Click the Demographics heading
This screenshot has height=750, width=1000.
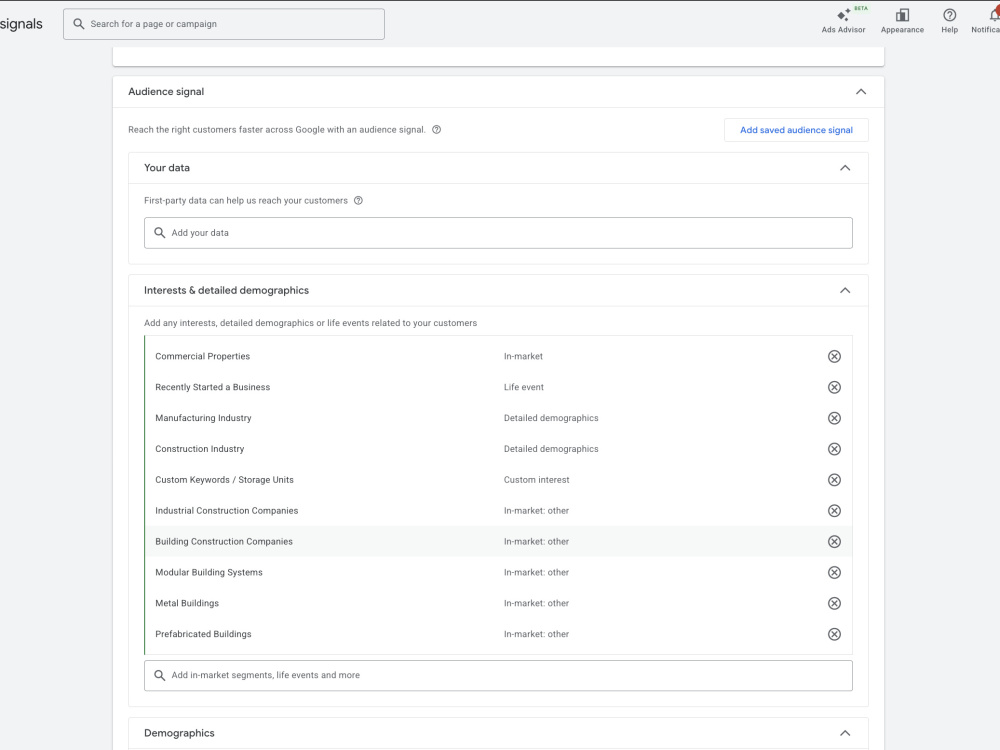(x=179, y=733)
